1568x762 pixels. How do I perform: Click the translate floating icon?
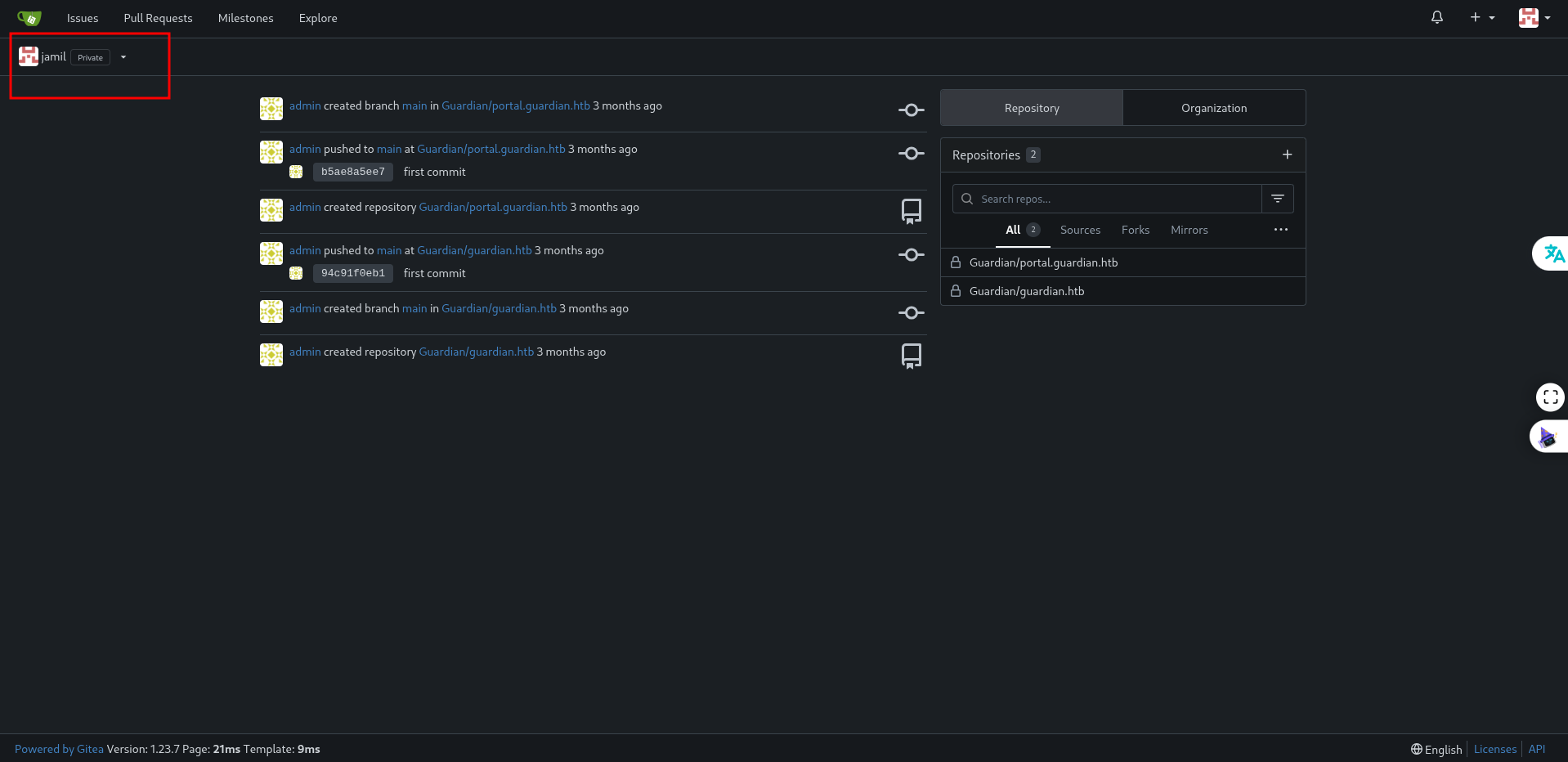coord(1552,253)
